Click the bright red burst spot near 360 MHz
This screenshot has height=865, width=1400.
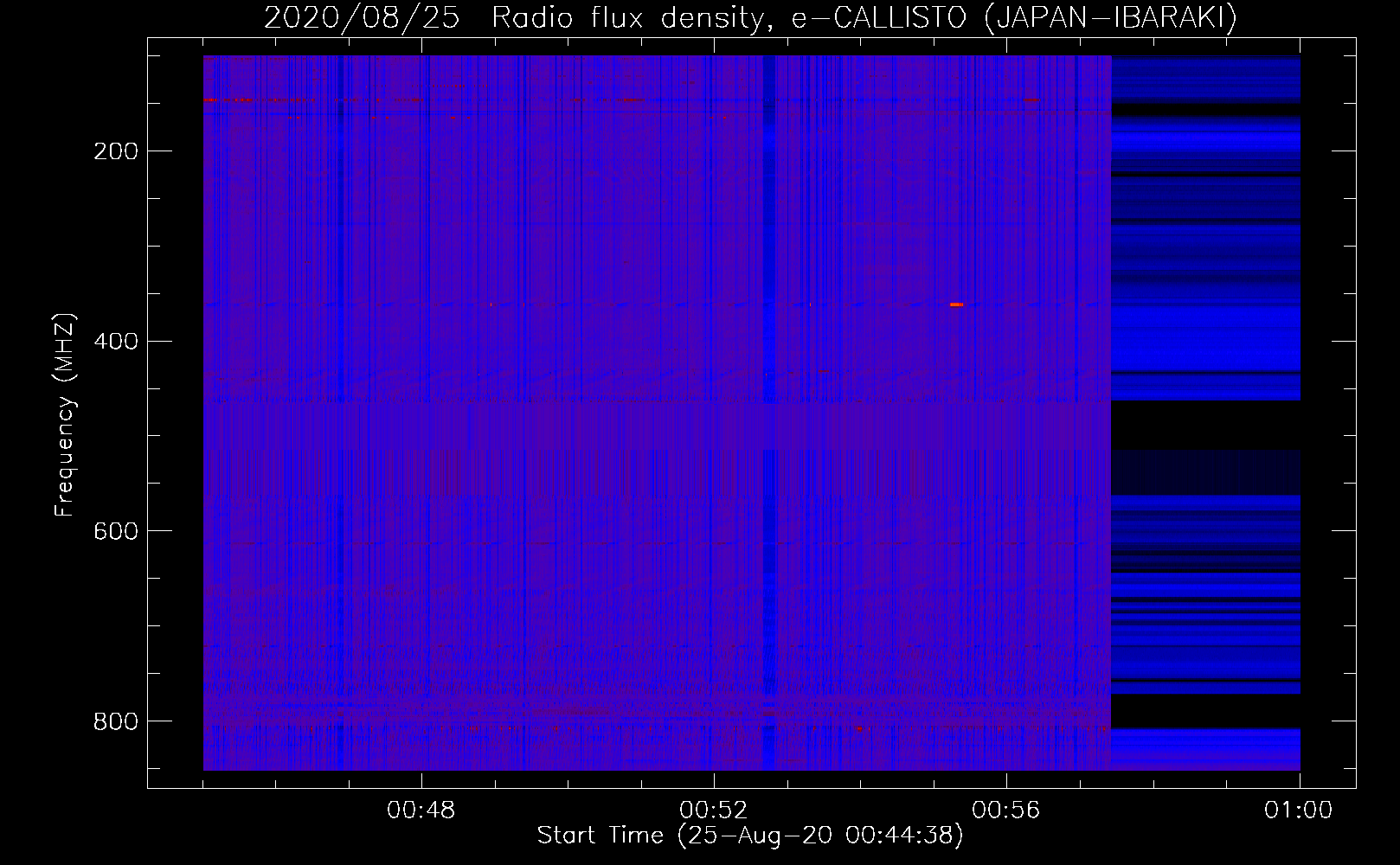[x=956, y=304]
